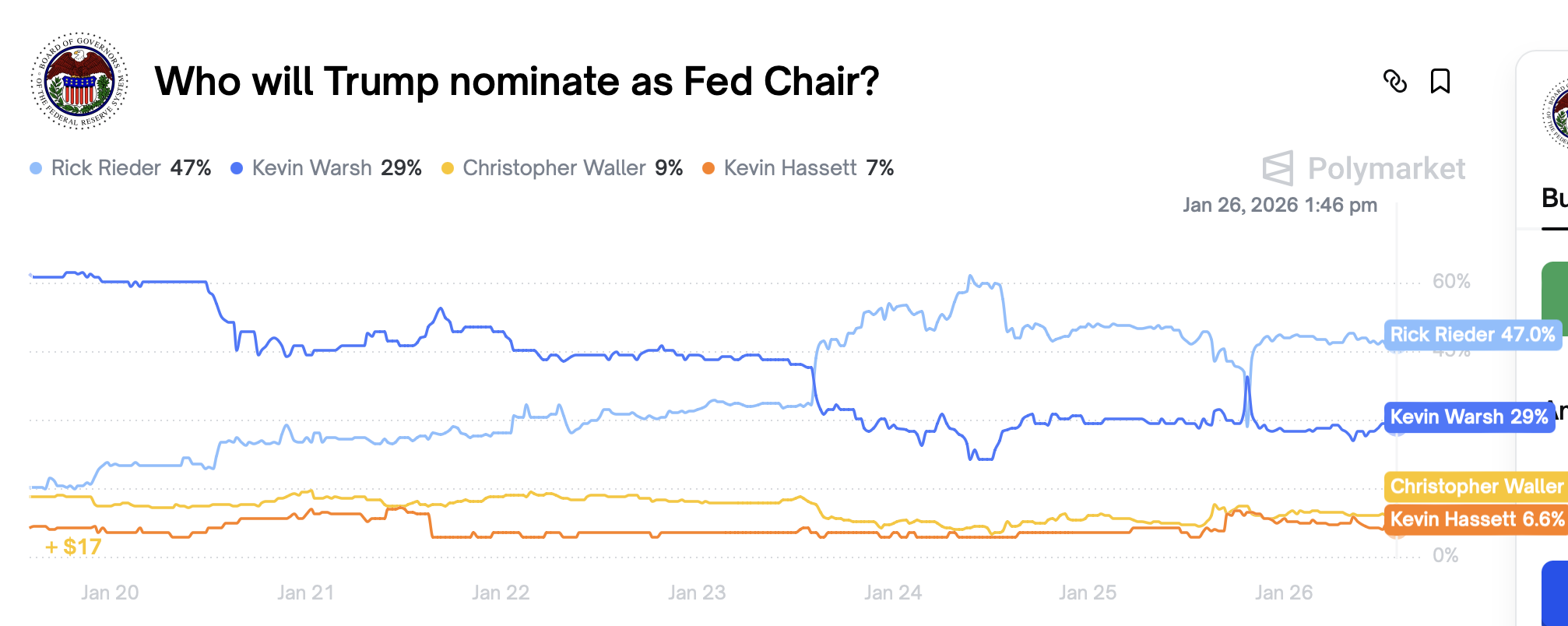Click the orange Kevin Hassett legend dot
The width and height of the screenshot is (1568, 626).
tap(708, 168)
